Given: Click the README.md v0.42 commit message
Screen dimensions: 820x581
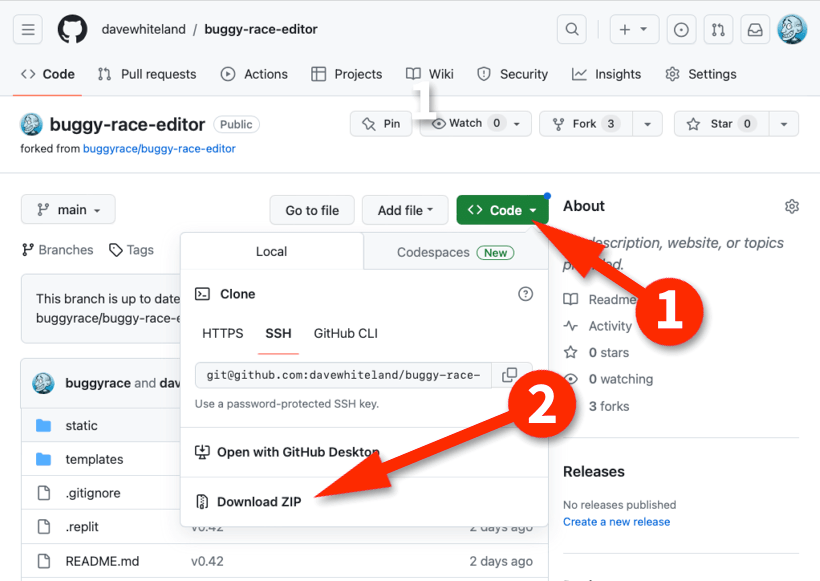Looking at the screenshot, I should (207, 561).
